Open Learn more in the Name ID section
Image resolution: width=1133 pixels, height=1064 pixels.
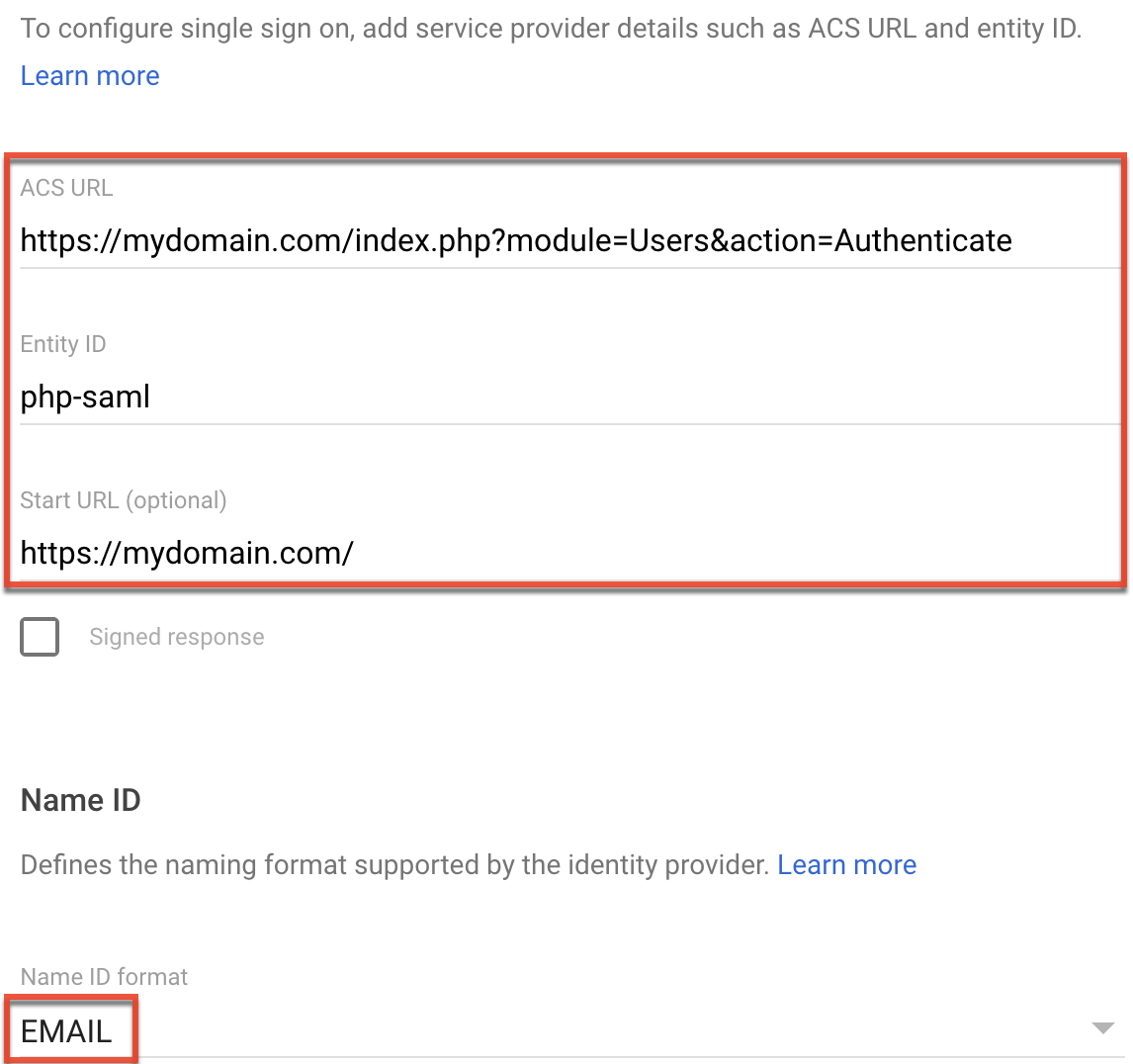(846, 864)
